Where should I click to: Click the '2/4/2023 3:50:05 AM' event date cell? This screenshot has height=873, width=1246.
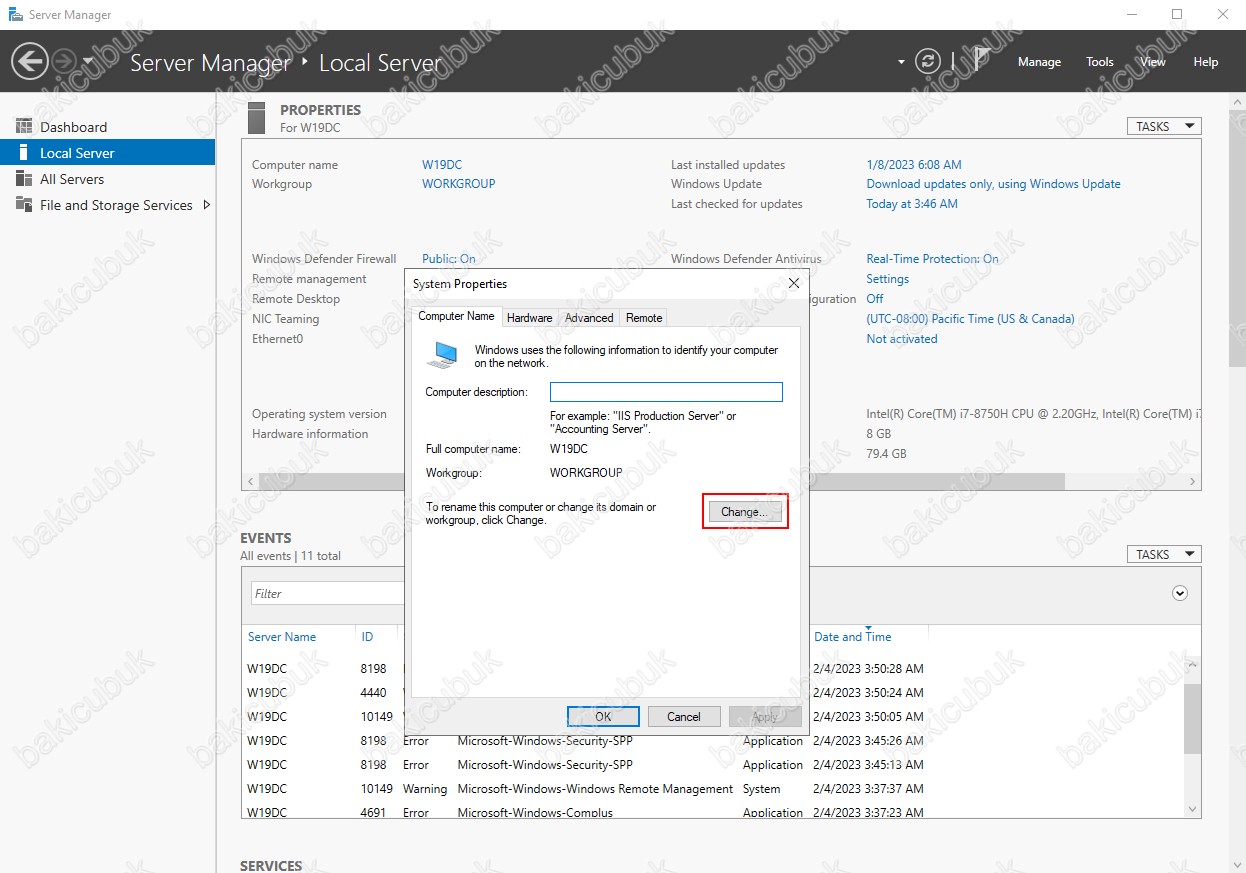click(x=868, y=716)
